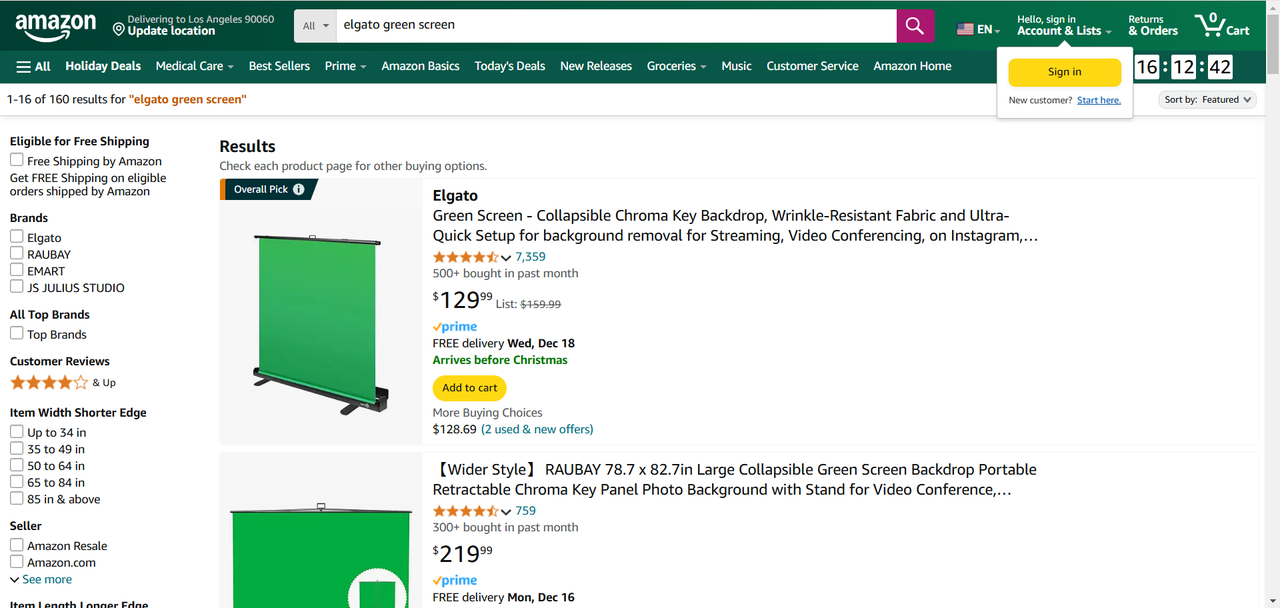Viewport: 1280px width, 608px height.
Task: Open Amazon Home nav item
Action: pos(912,66)
